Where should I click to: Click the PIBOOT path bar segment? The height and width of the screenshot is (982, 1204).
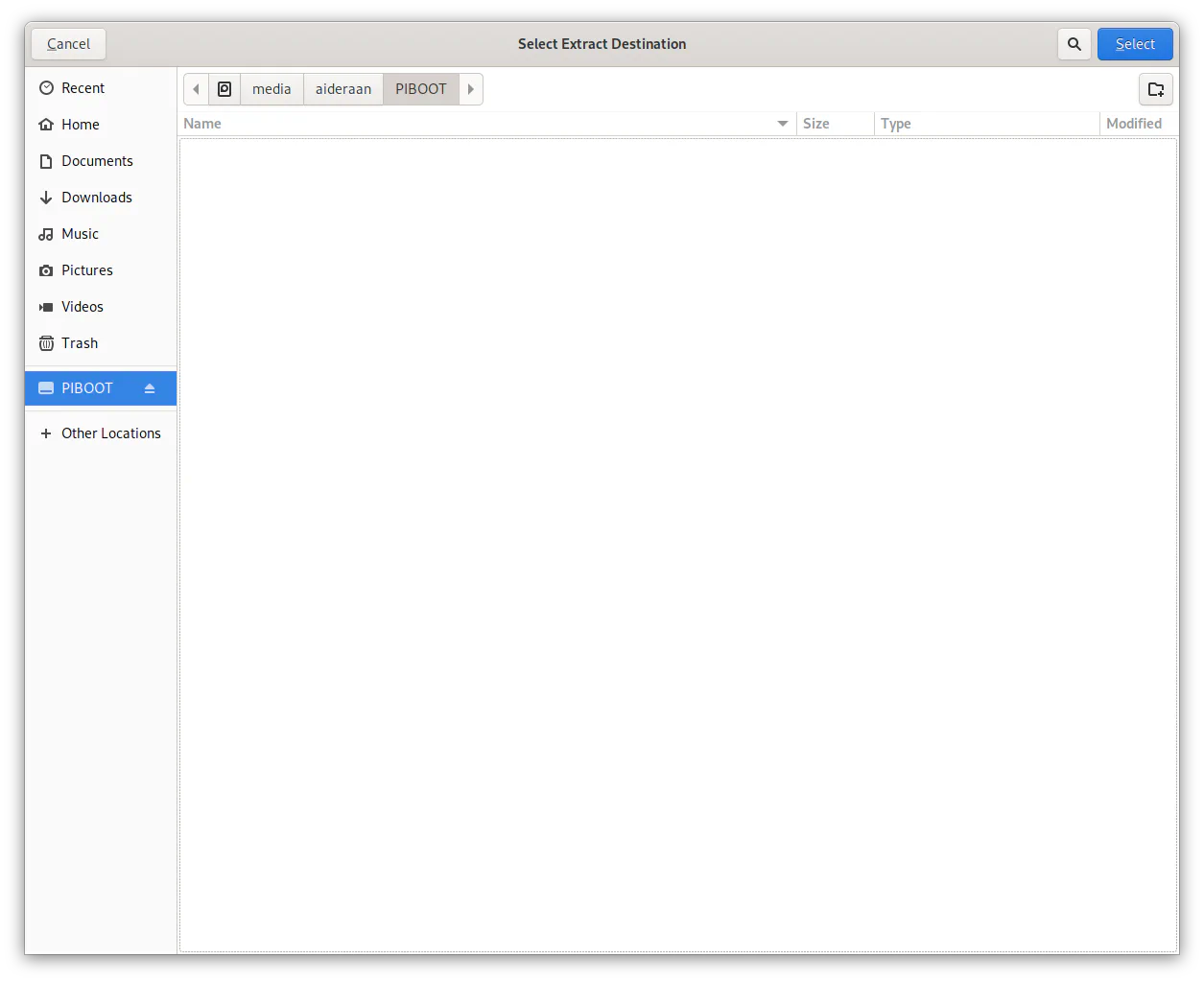click(x=421, y=89)
